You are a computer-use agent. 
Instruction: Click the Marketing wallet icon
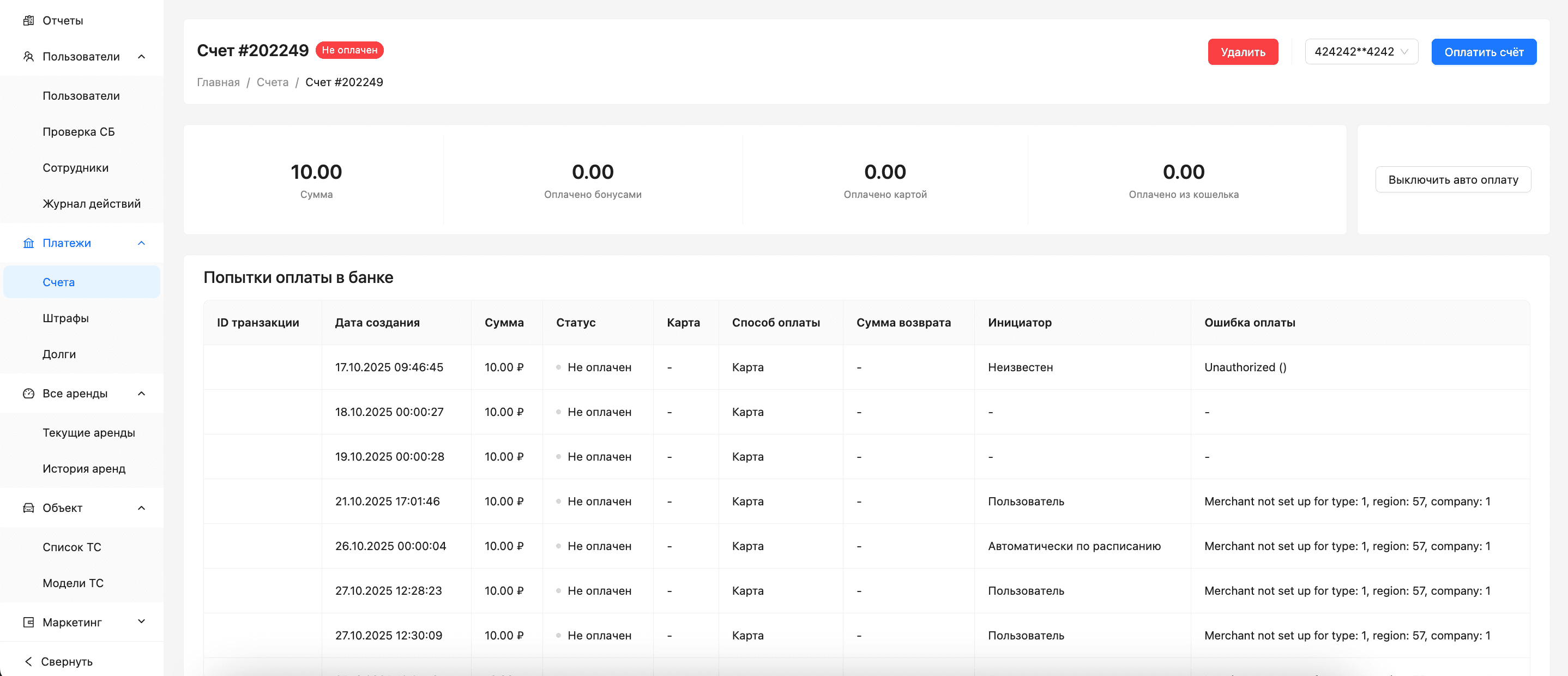(x=28, y=622)
